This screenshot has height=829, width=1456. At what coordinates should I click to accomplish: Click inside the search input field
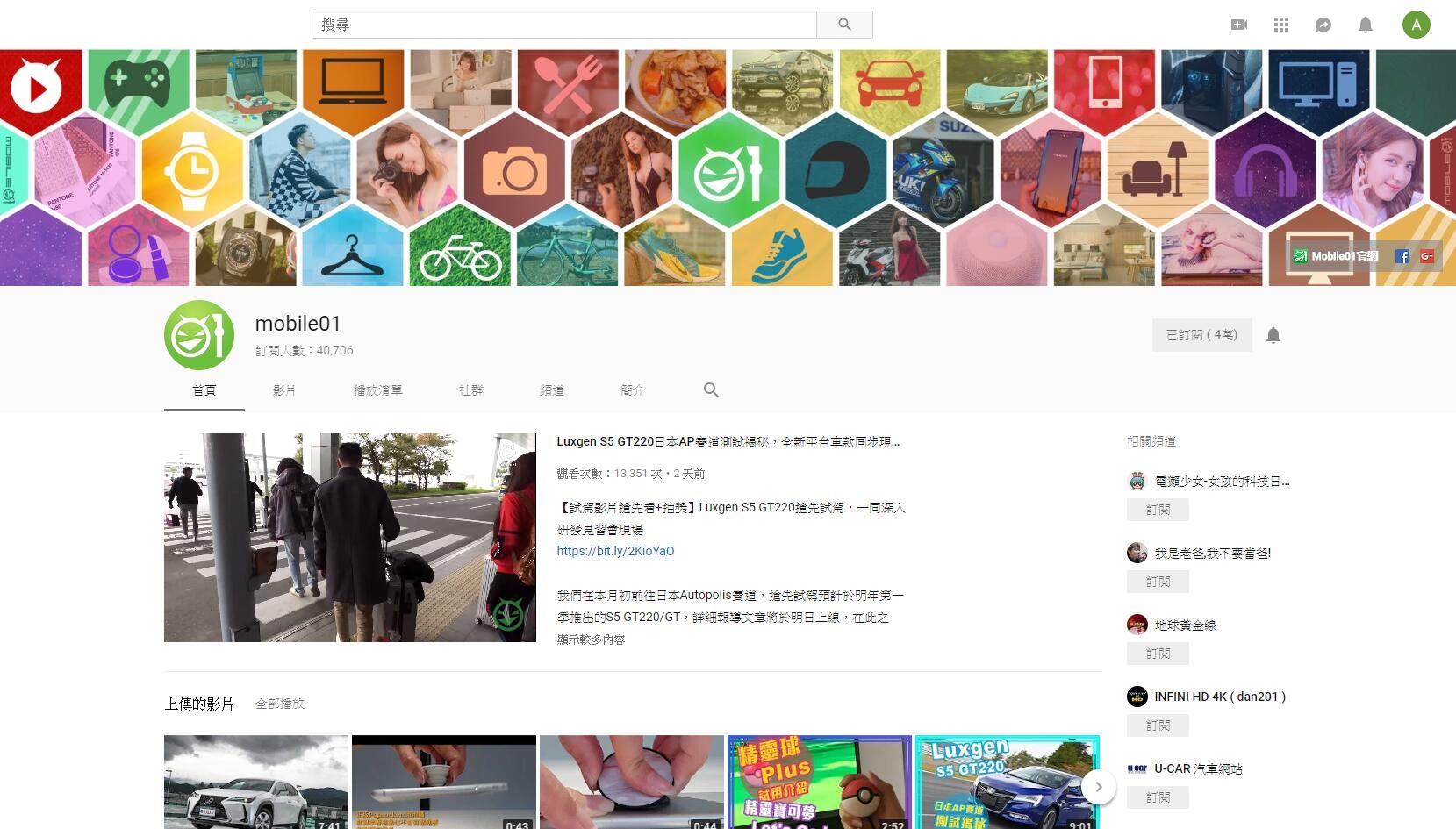tap(563, 25)
